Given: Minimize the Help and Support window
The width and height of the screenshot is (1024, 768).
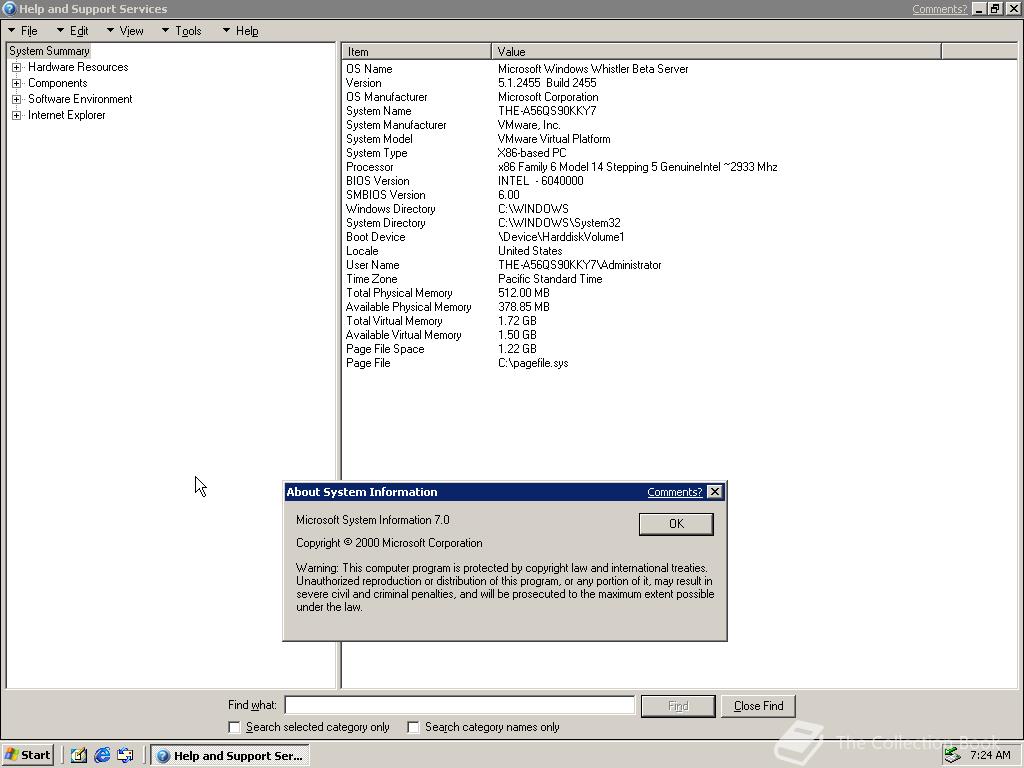Looking at the screenshot, I should 979,9.
